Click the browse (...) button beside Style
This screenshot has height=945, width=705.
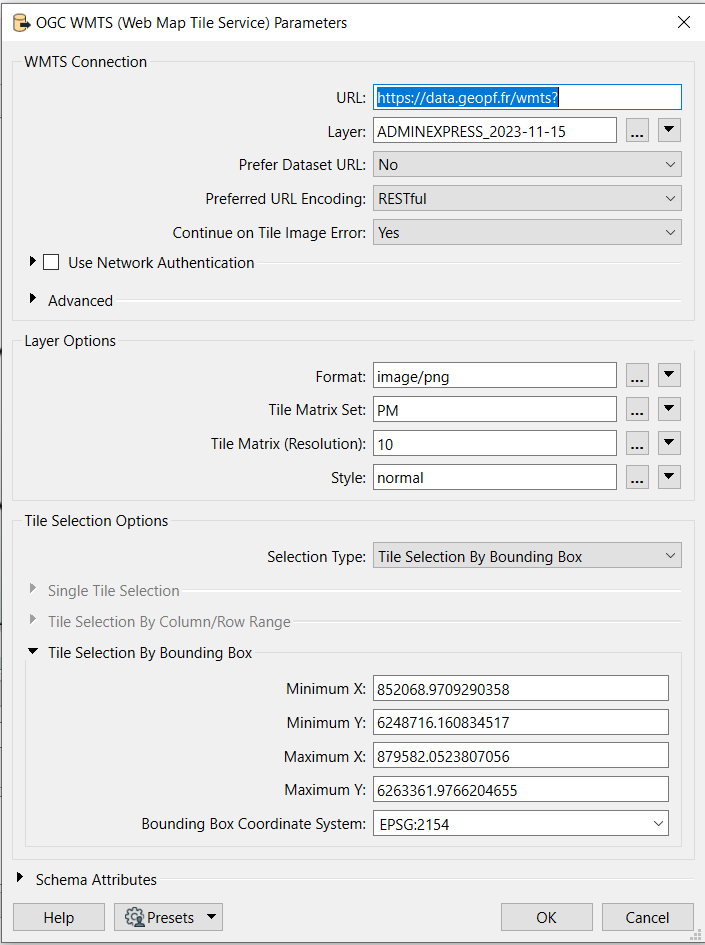(x=638, y=478)
